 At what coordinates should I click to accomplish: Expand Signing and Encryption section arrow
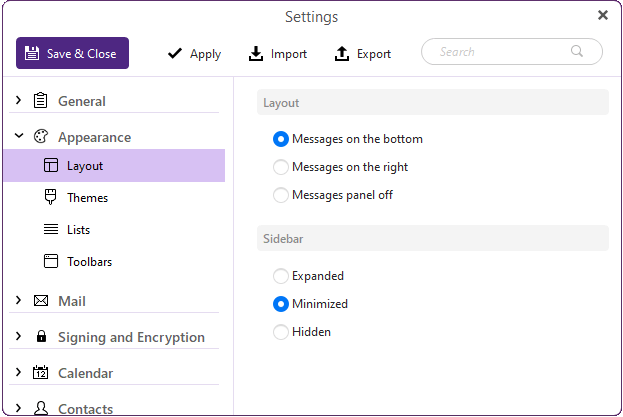coord(19,337)
